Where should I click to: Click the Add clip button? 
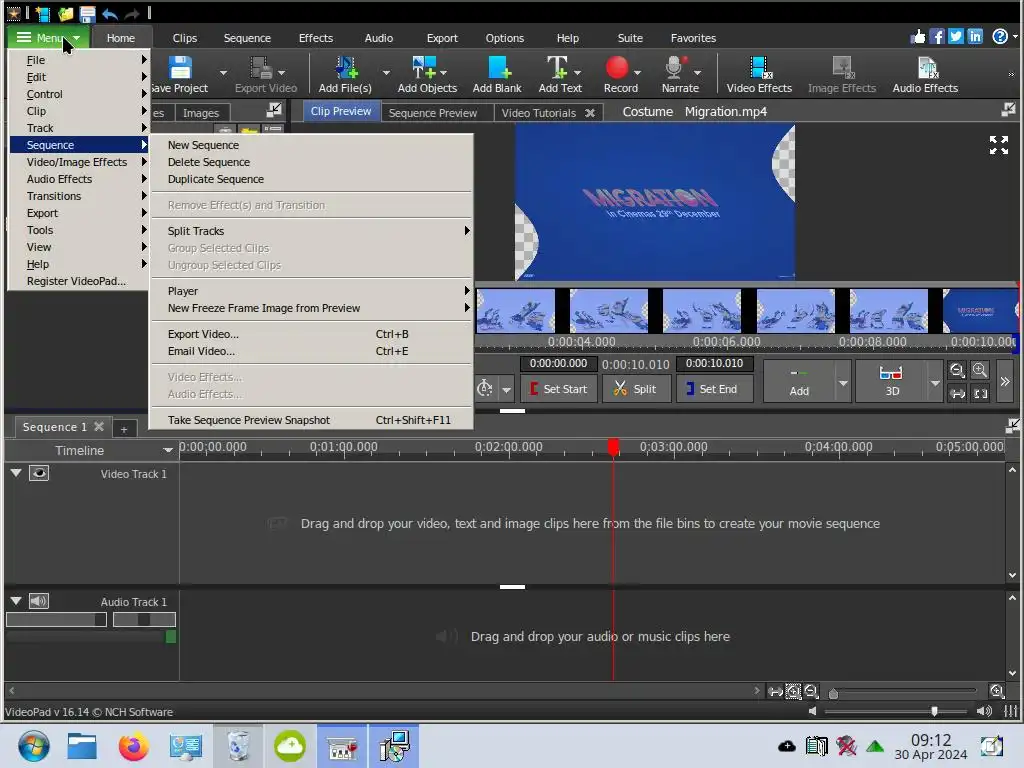[x=799, y=382]
